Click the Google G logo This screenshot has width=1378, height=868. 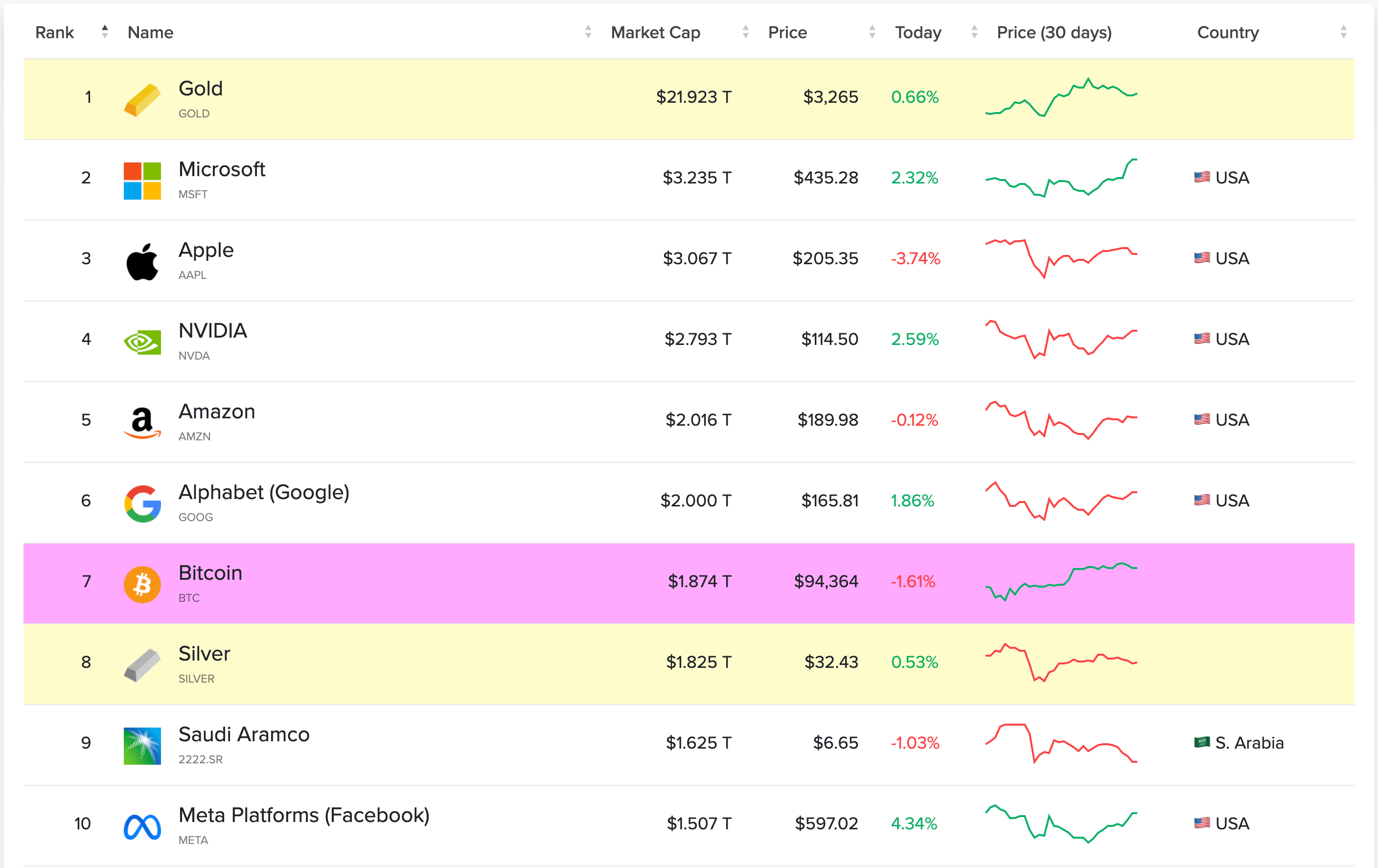pyautogui.click(x=142, y=503)
